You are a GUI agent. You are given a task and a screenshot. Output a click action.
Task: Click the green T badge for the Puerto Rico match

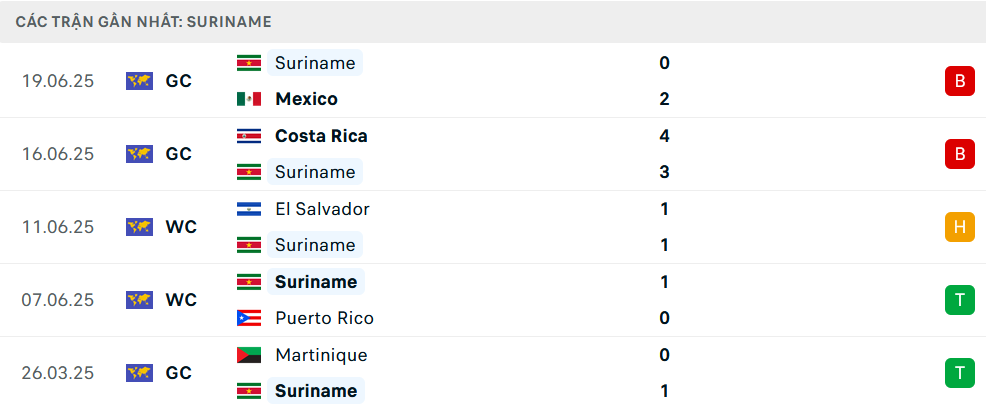pyautogui.click(x=960, y=300)
